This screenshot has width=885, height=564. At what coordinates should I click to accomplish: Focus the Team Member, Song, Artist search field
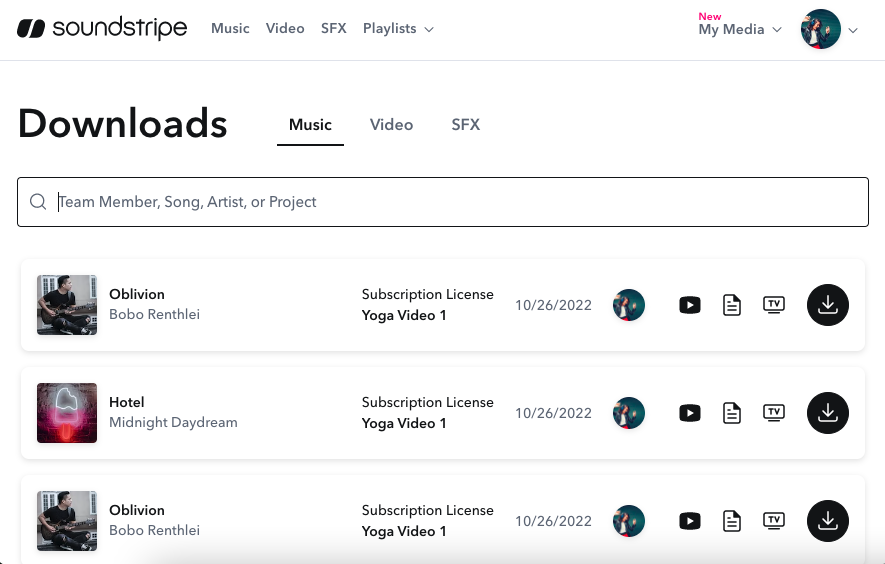450,202
